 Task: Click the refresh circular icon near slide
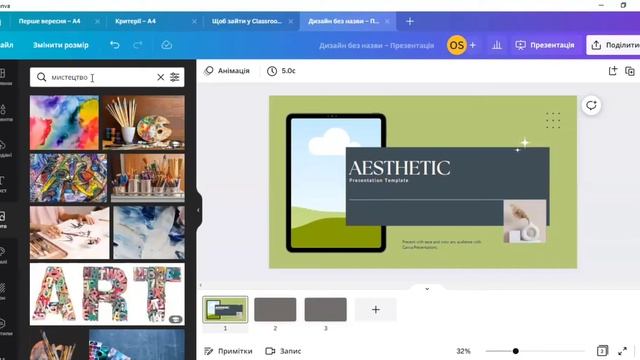pos(591,105)
